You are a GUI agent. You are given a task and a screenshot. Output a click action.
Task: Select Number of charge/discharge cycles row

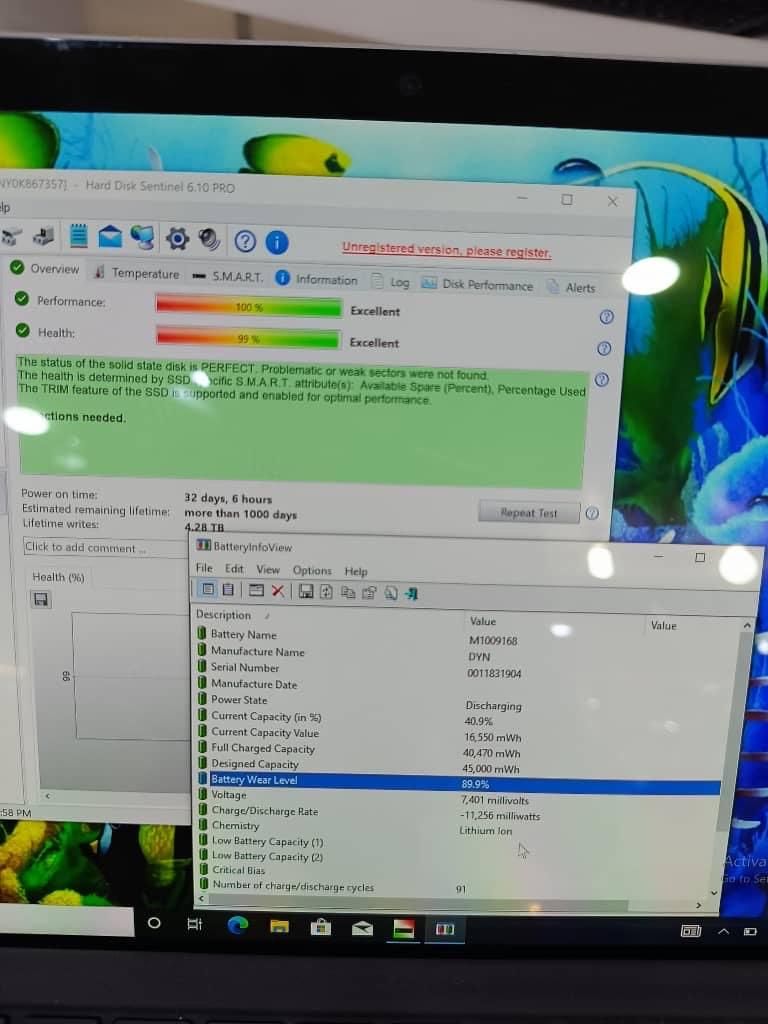point(457,887)
